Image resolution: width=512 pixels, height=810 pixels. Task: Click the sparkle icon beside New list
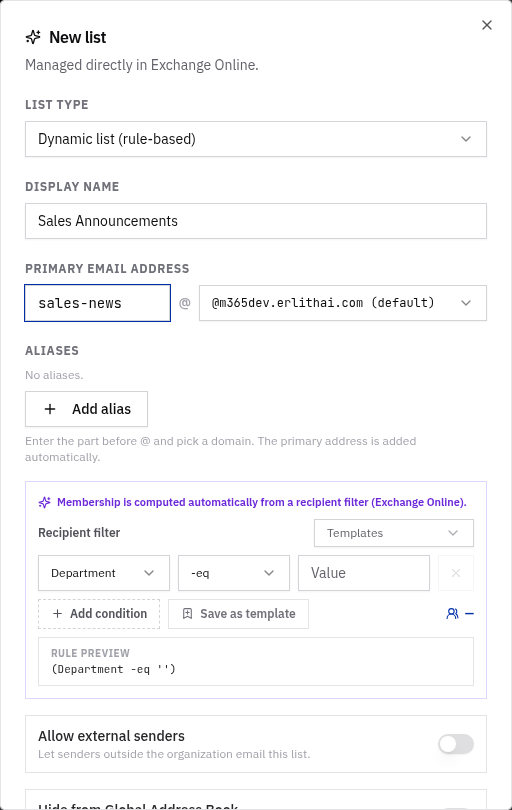point(33,37)
